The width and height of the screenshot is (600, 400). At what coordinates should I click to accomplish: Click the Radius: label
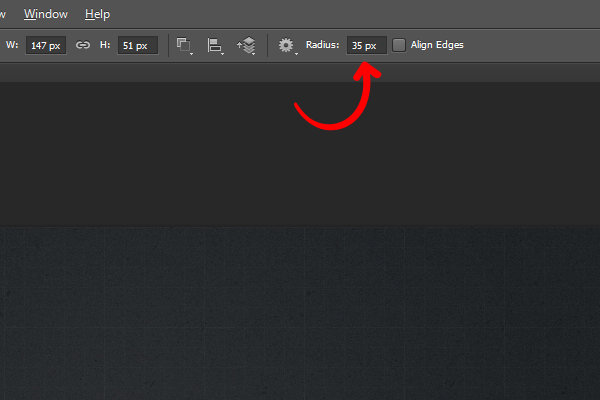(323, 45)
